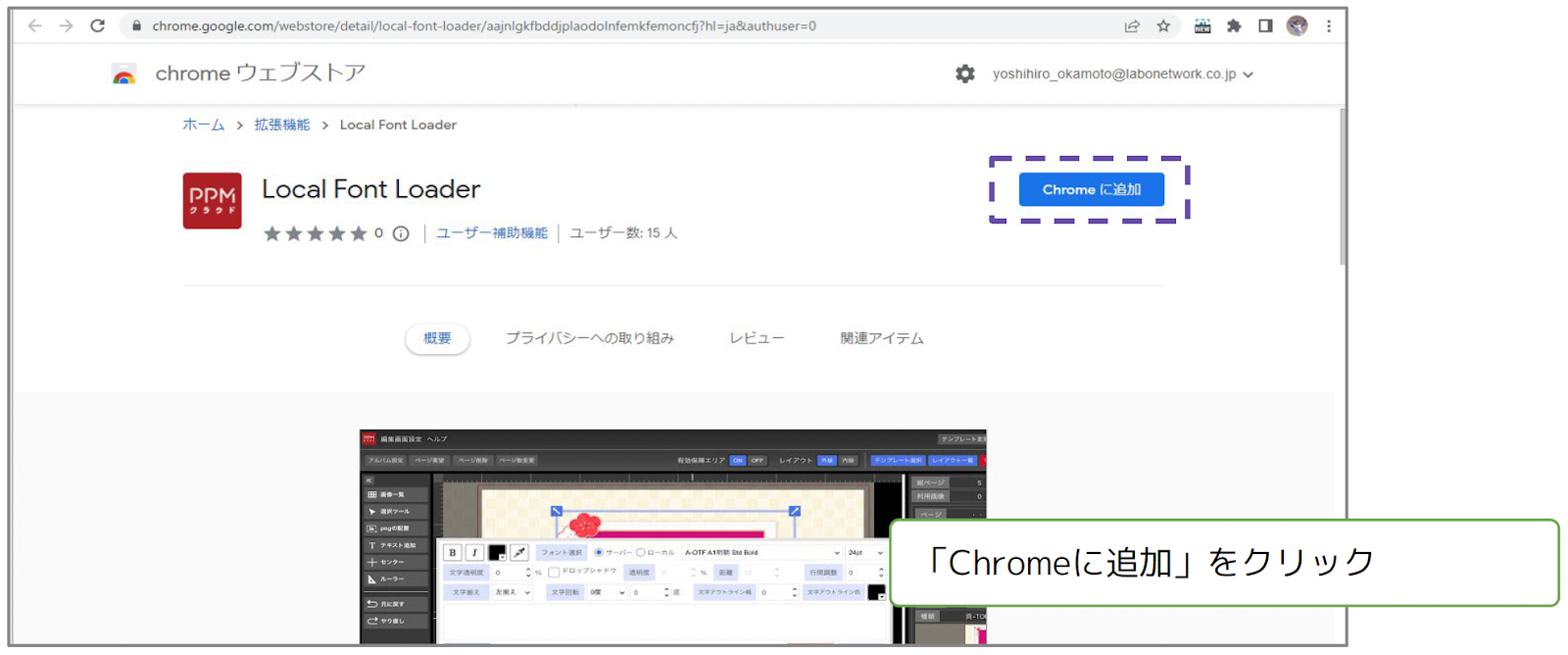Click the red PPM extension logo
The image size is (1568, 655).
(x=212, y=201)
